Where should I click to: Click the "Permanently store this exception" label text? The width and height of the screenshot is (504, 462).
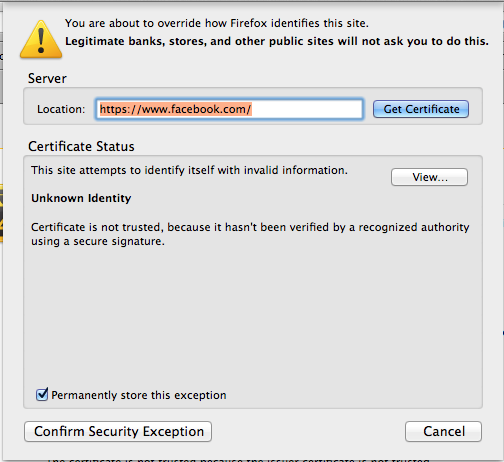tap(139, 395)
